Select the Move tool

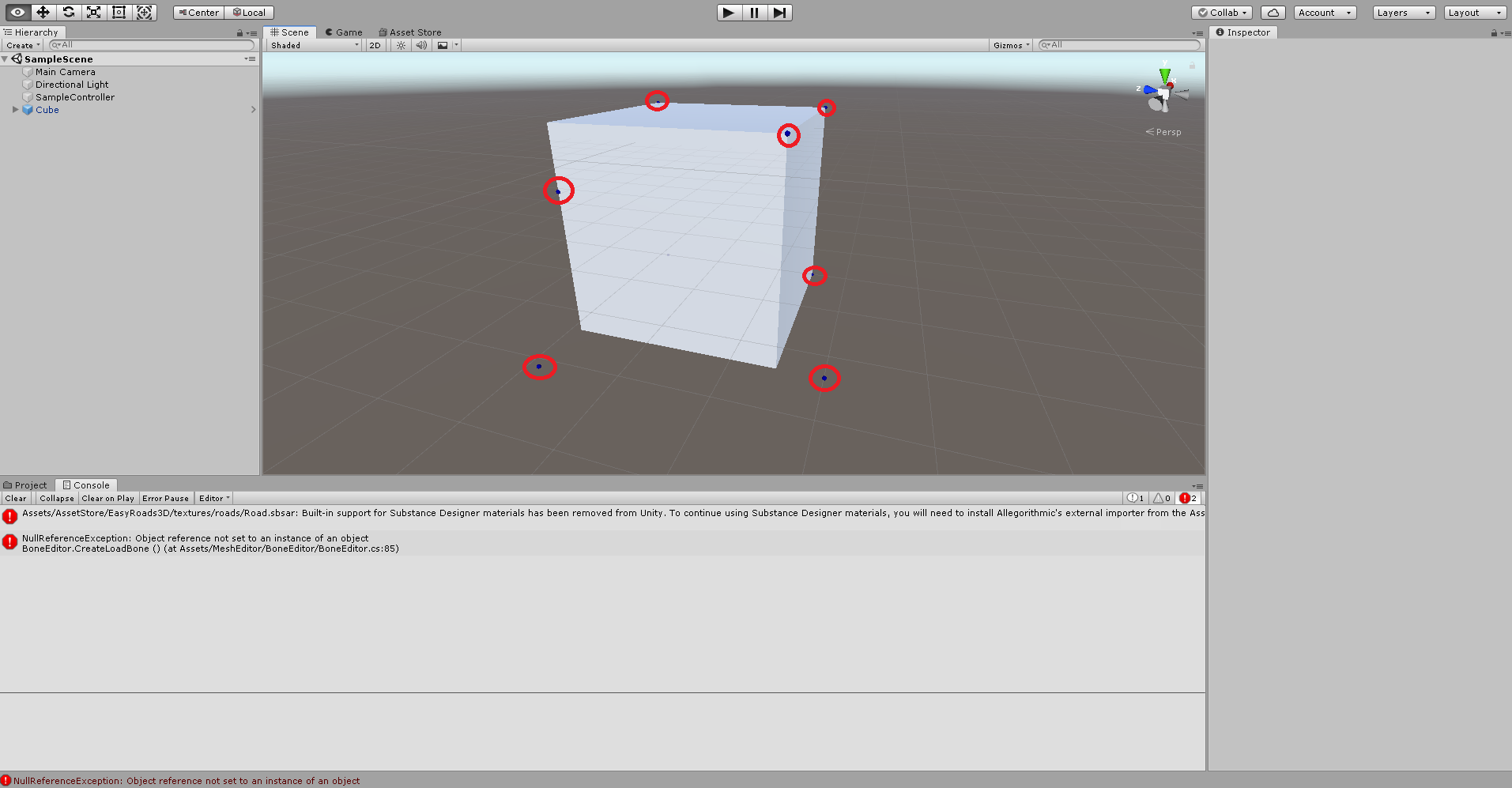click(43, 12)
